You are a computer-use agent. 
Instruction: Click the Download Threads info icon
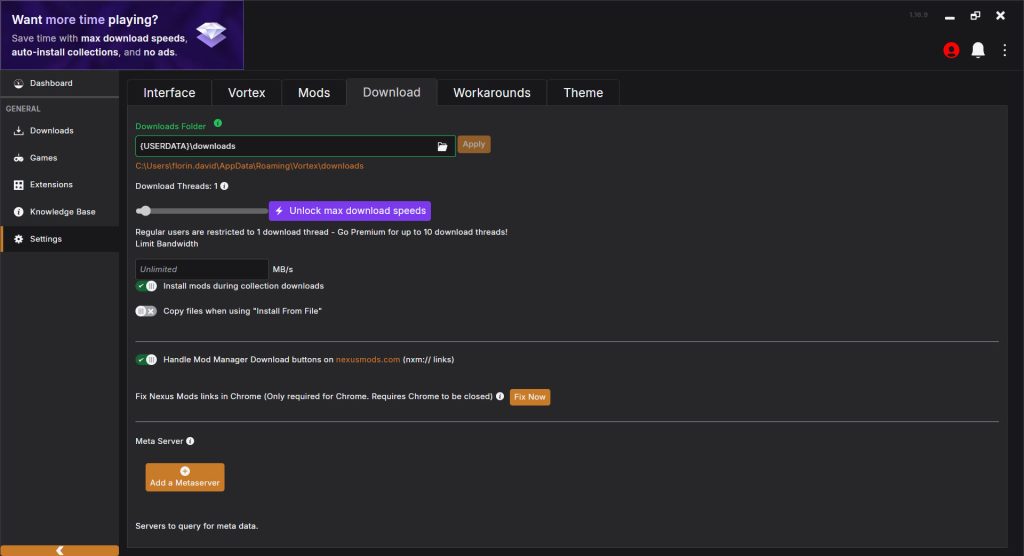pos(225,186)
